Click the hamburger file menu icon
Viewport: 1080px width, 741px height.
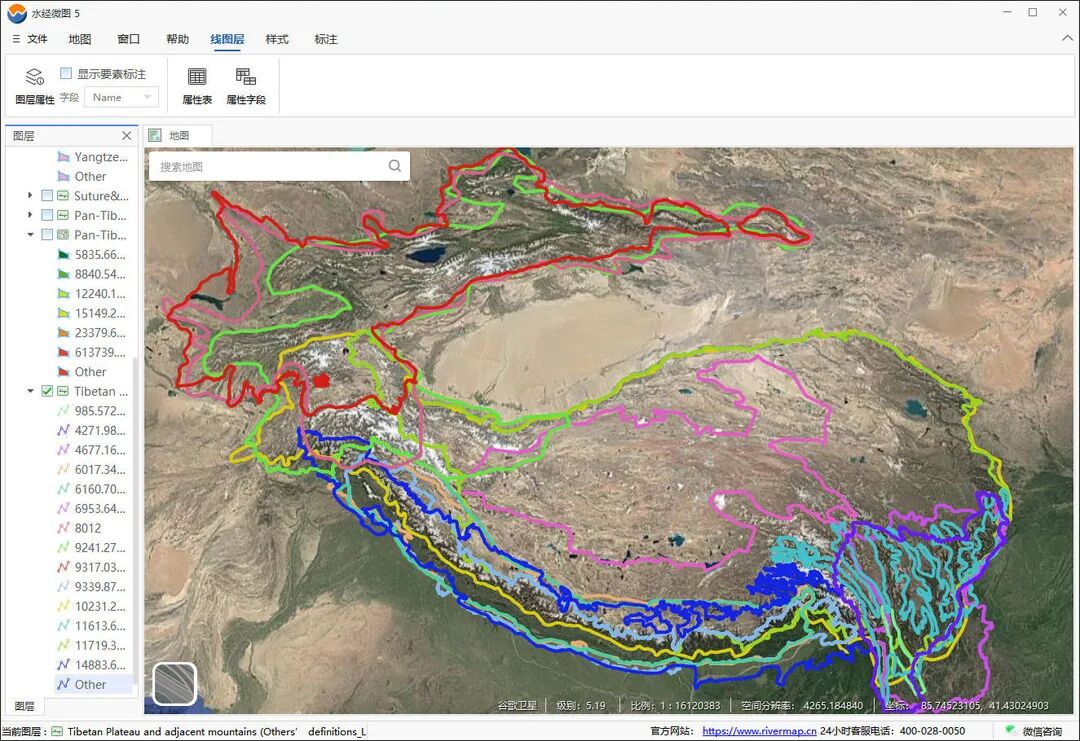(16, 39)
